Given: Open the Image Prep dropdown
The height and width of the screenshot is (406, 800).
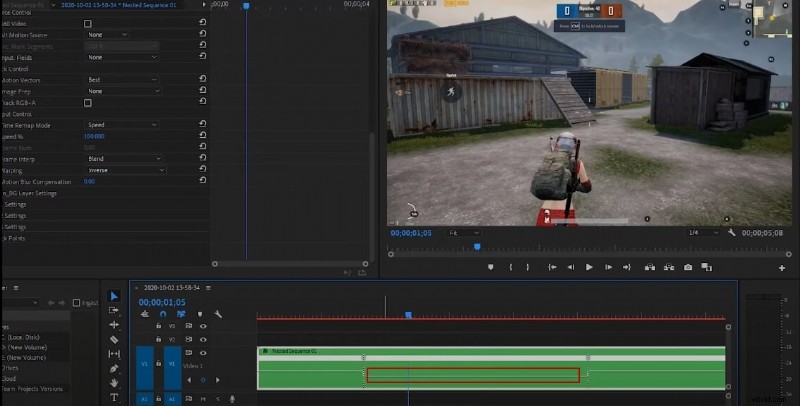Looking at the screenshot, I should click(123, 91).
